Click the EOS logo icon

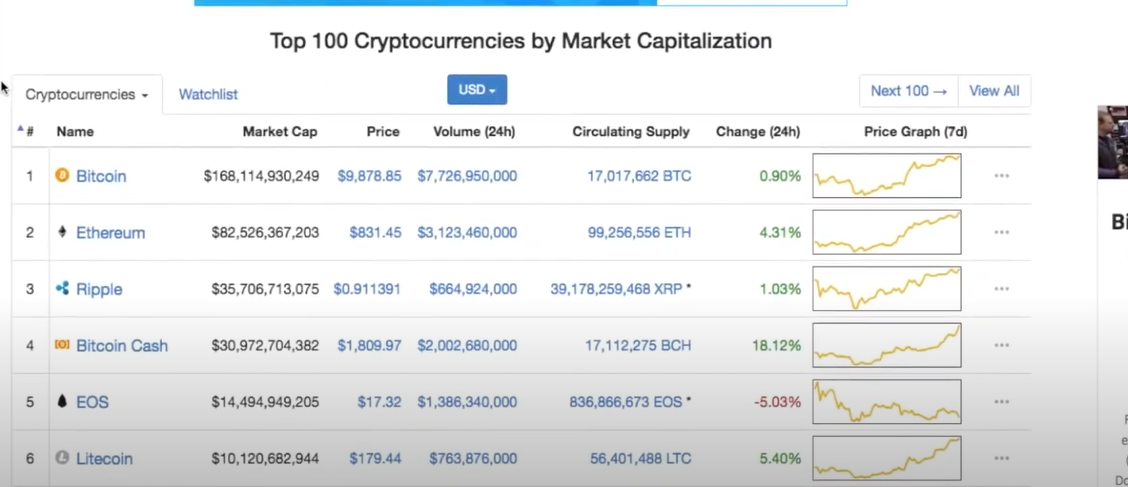tap(62, 401)
